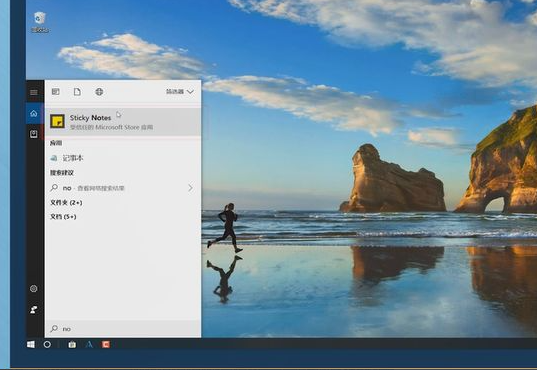Expand web search suggestion arrow for "no"
This screenshot has width=537, height=370.
[190, 188]
